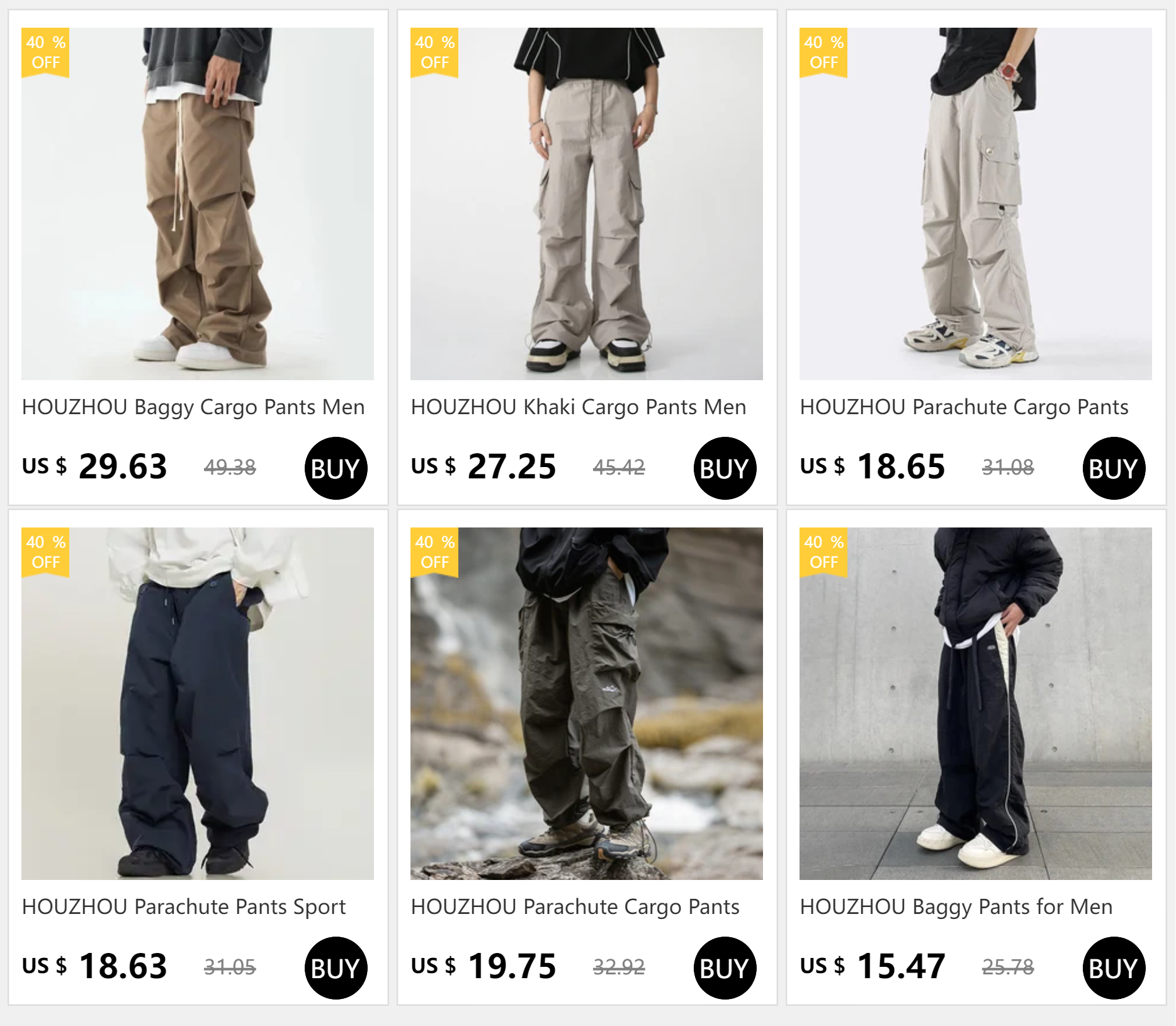Viewport: 1176px width, 1026px height.
Task: Click the US $ 15.47 price
Action: 873,966
